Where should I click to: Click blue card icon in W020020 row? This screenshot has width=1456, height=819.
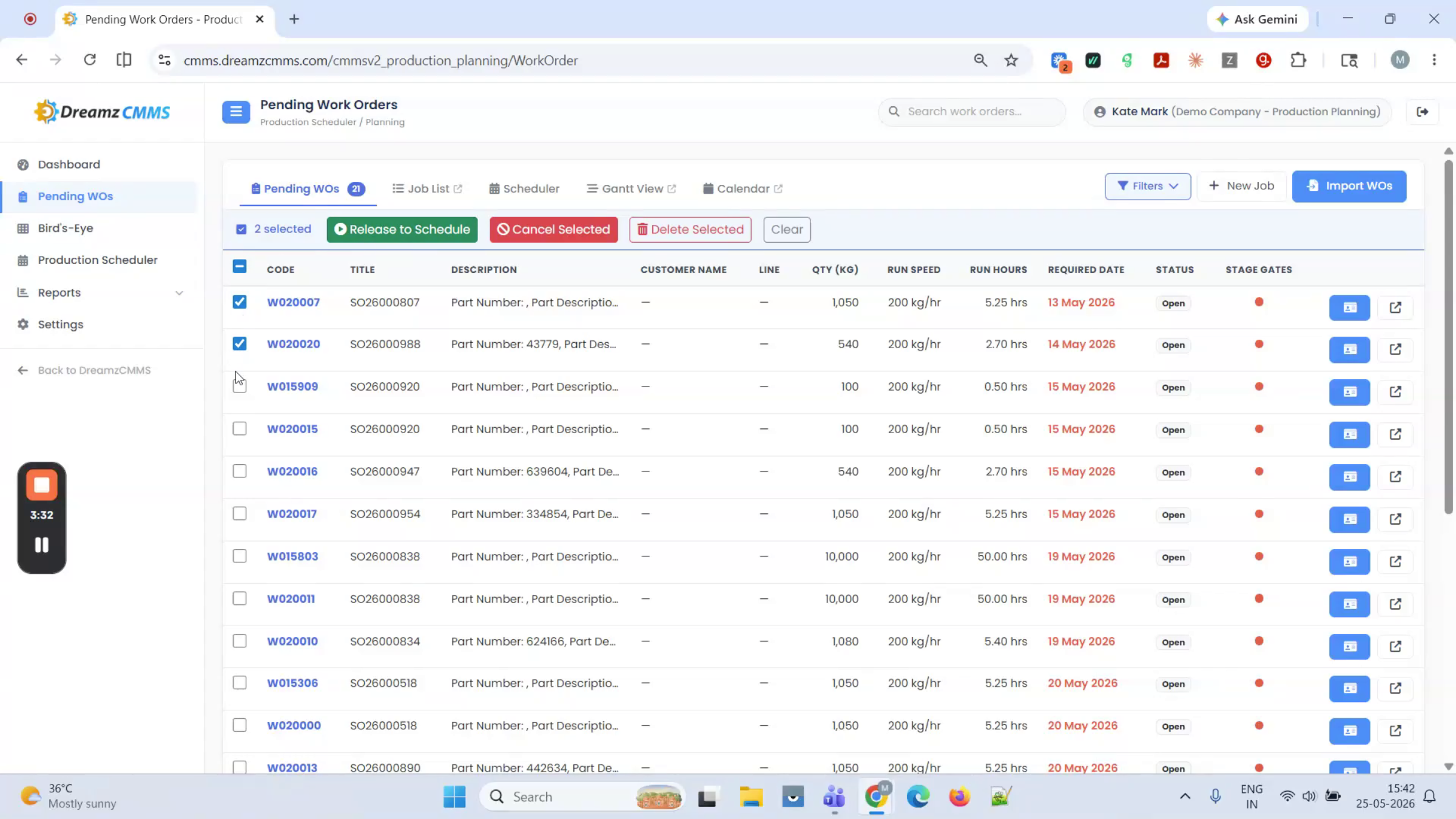1349,349
